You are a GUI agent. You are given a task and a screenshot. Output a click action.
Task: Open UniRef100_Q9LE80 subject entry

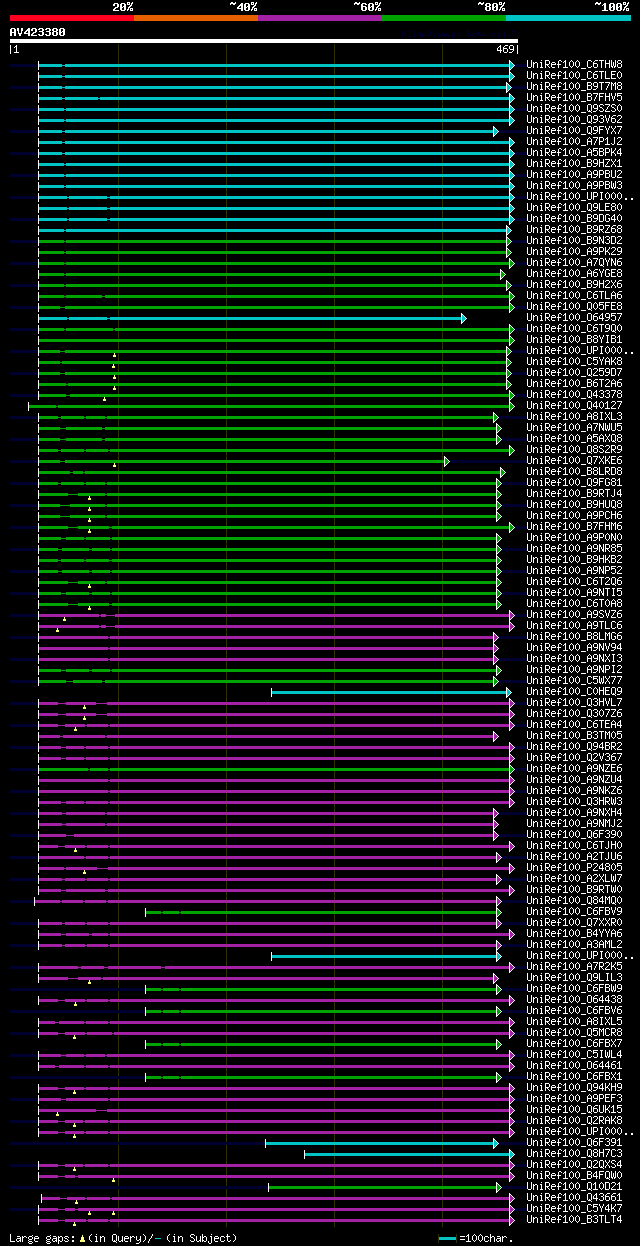[x=574, y=208]
